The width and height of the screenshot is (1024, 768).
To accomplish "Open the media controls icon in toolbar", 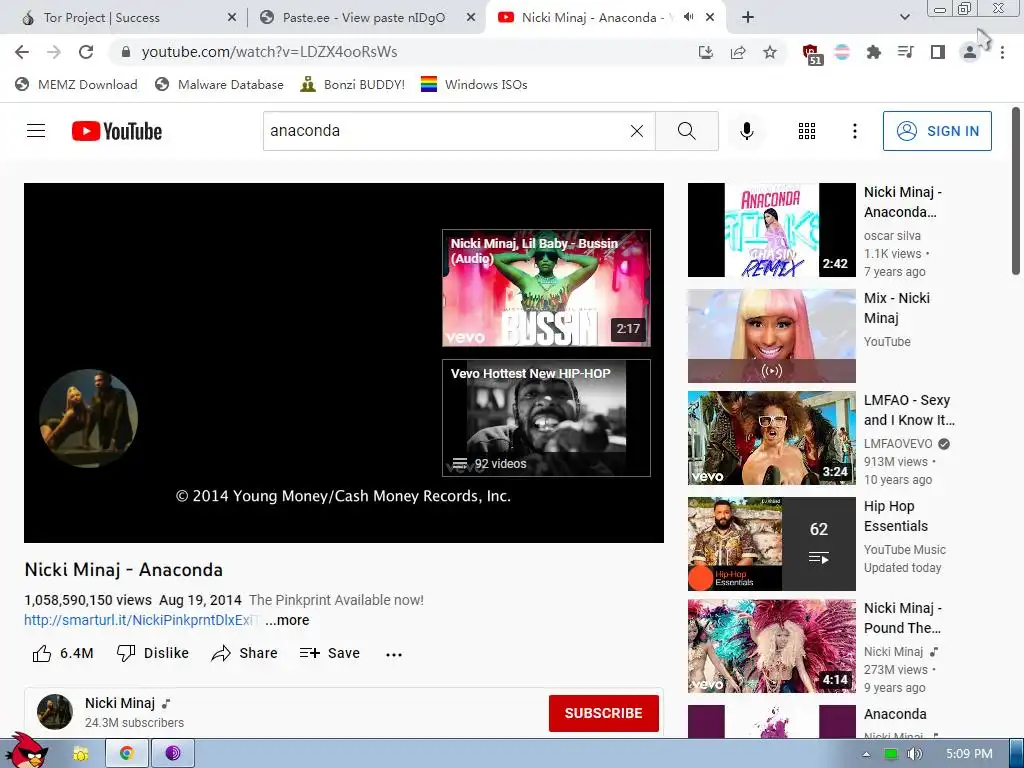I will click(905, 52).
